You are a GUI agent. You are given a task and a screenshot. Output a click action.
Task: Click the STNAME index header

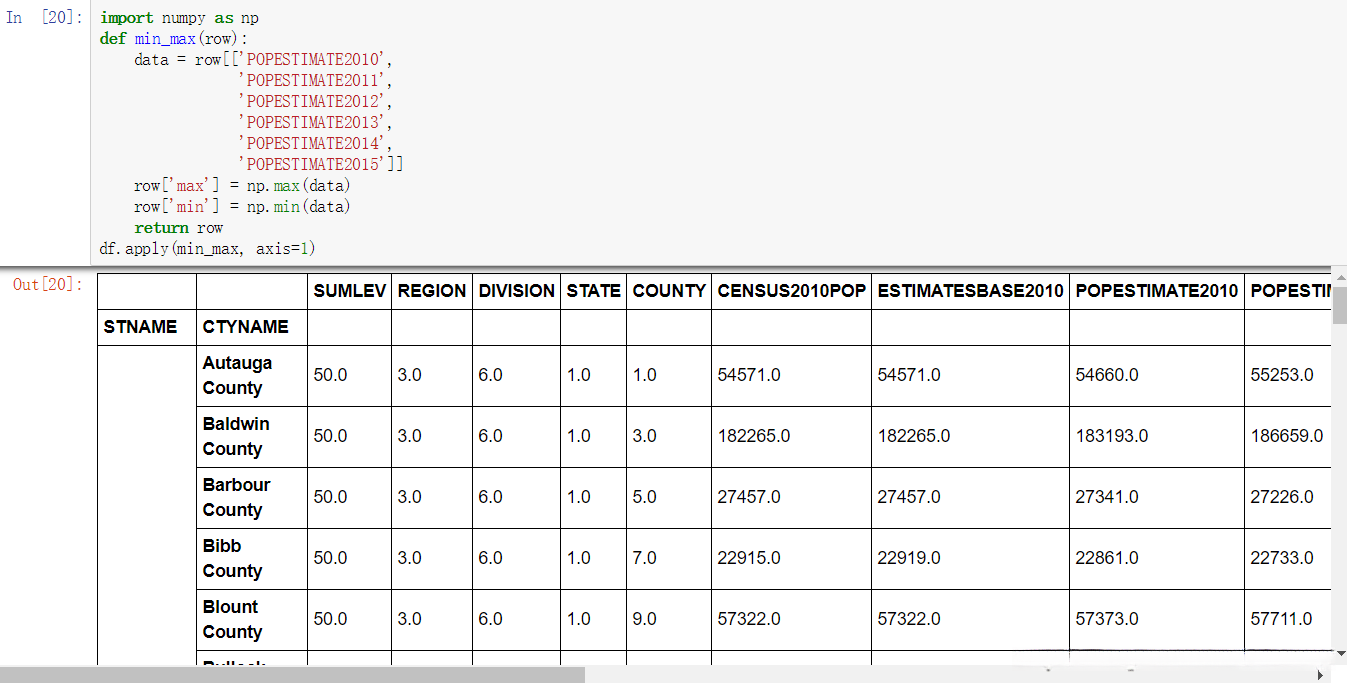[x=140, y=327]
